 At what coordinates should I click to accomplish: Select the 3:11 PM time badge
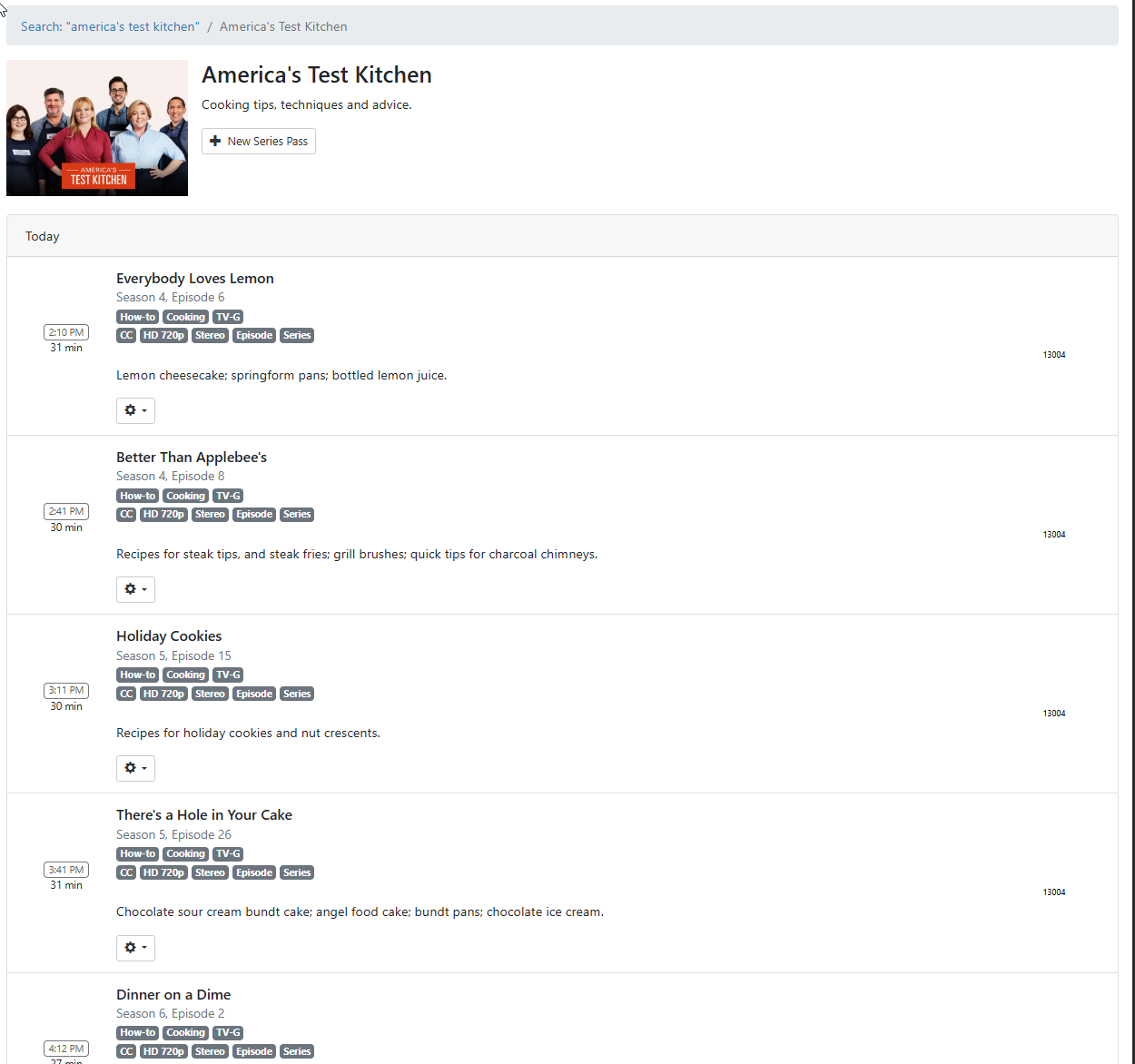pos(66,690)
